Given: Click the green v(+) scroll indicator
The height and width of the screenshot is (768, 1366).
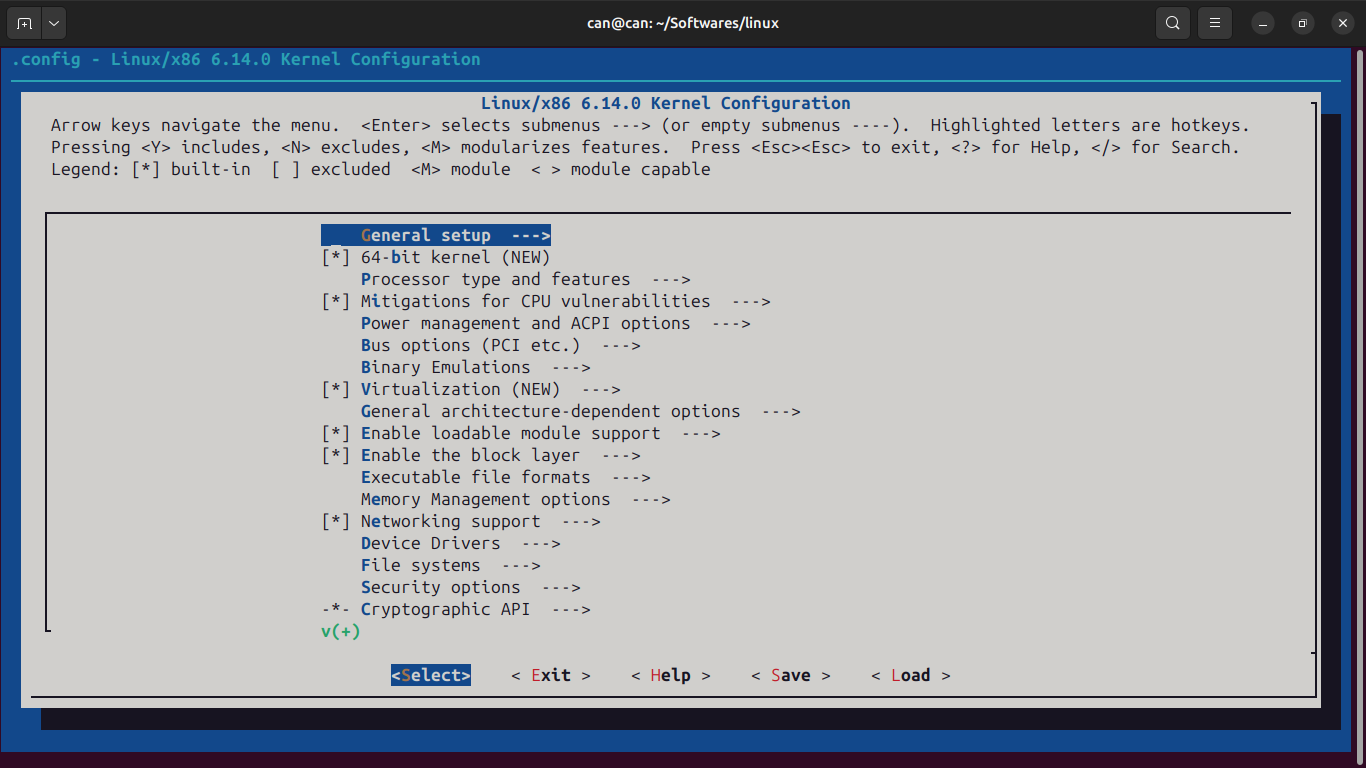Looking at the screenshot, I should coord(341,631).
